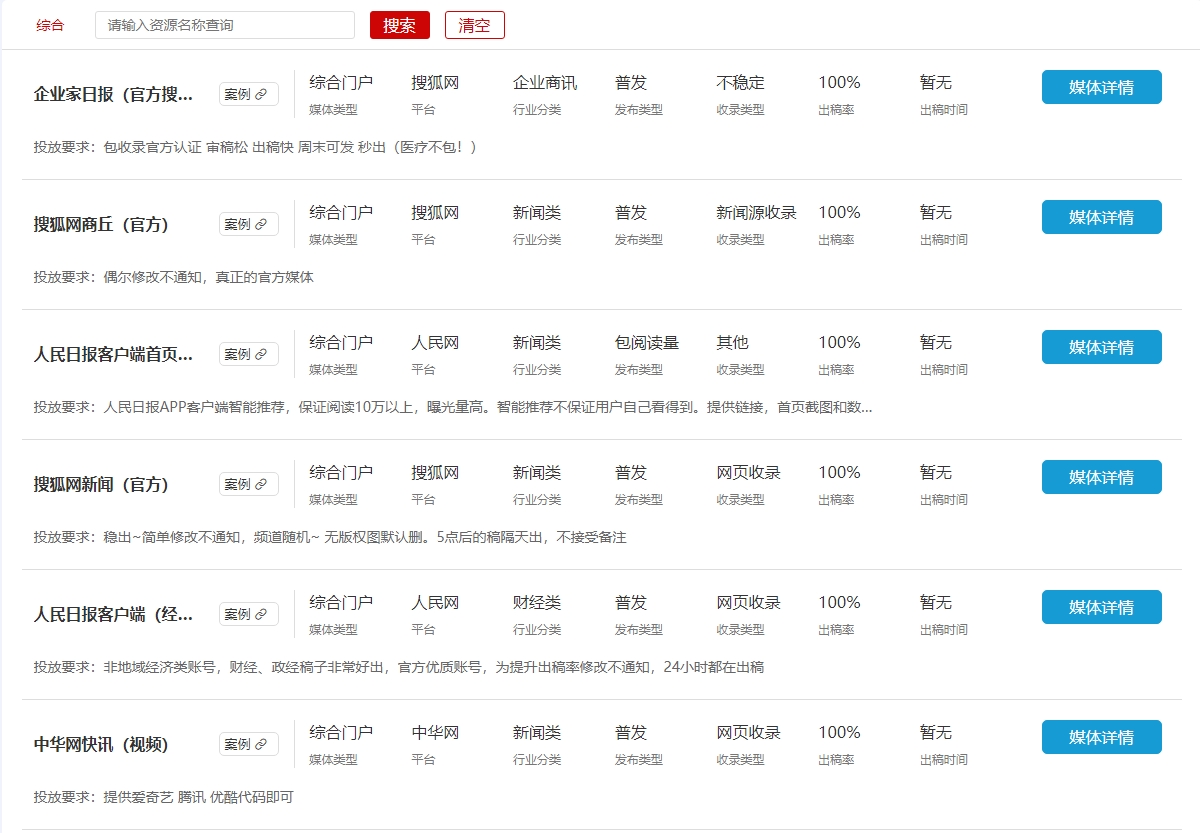Click the 中华网快讯（视频） title
The height and width of the screenshot is (833, 1200).
coord(101,745)
